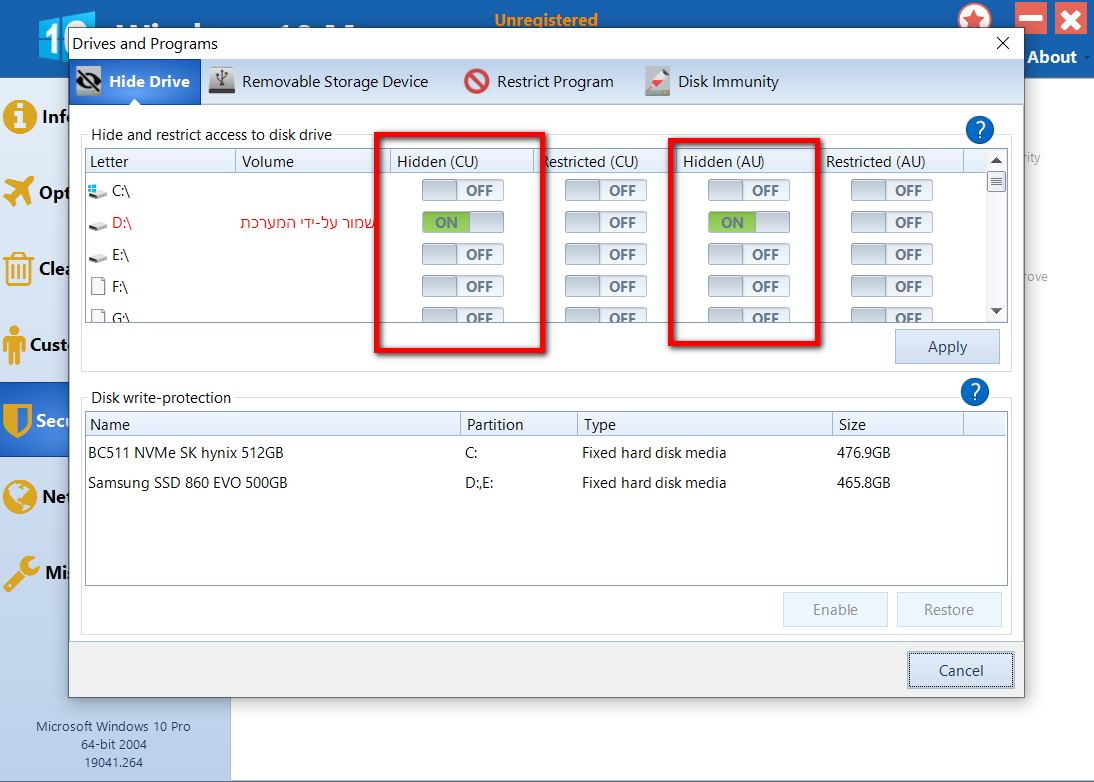Select BC511 NVMe SK hynix 512GB disk
Viewport: 1094px width, 782px height.
[x=546, y=453]
